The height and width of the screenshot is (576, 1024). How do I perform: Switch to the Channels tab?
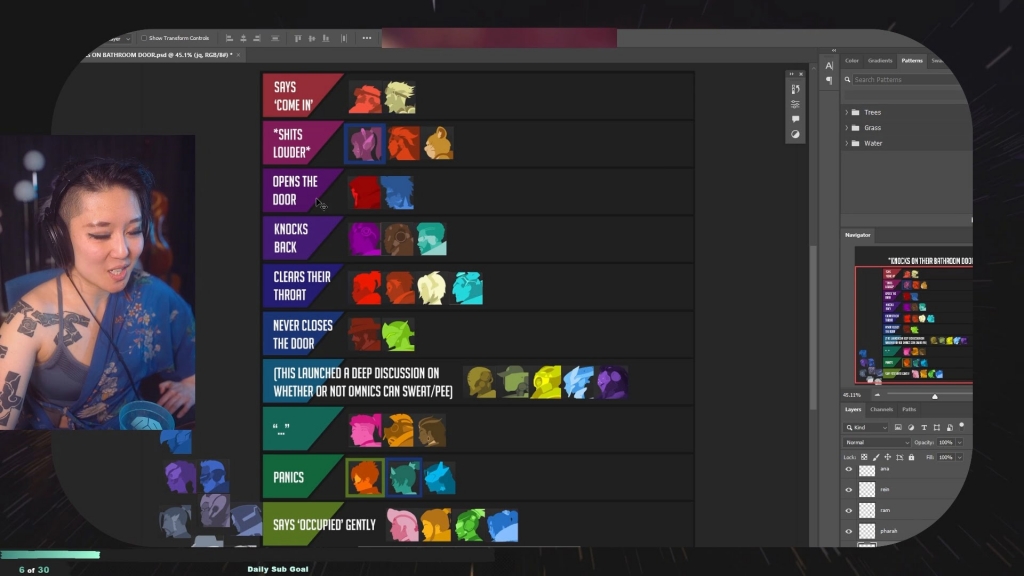(x=881, y=409)
